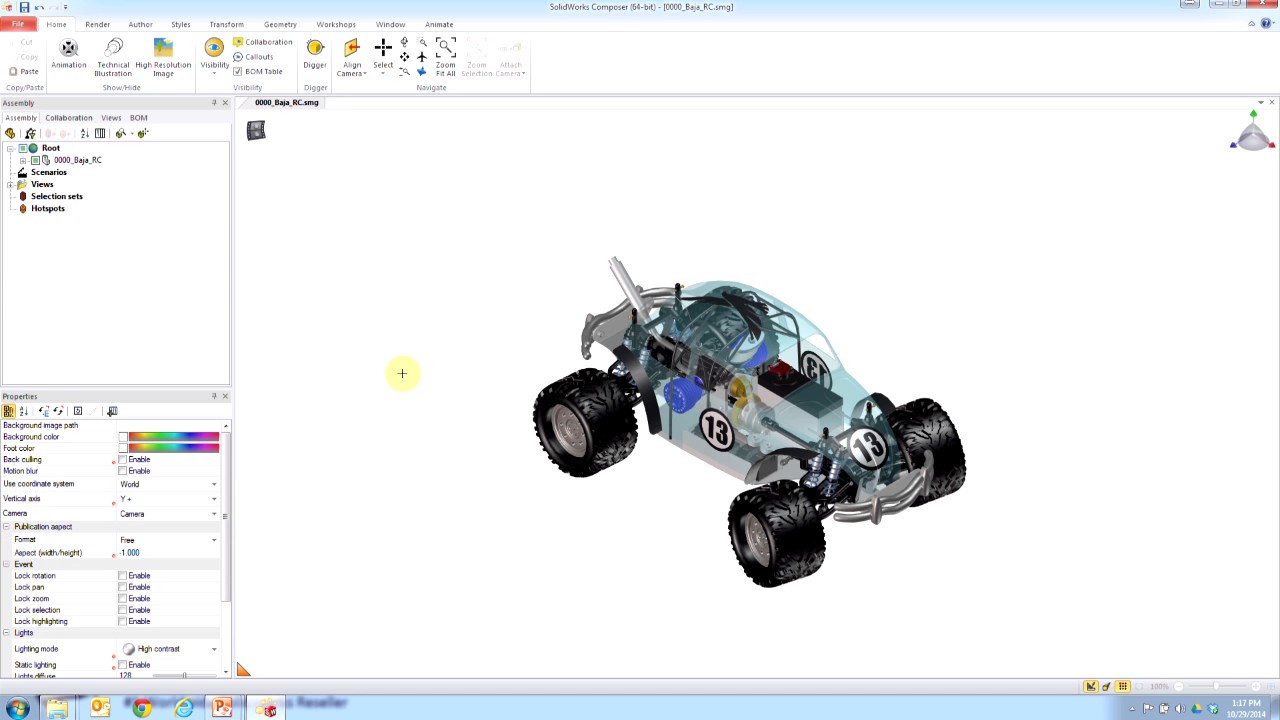
Task: Click the Pan four-arrow navigation icon
Action: 404,57
